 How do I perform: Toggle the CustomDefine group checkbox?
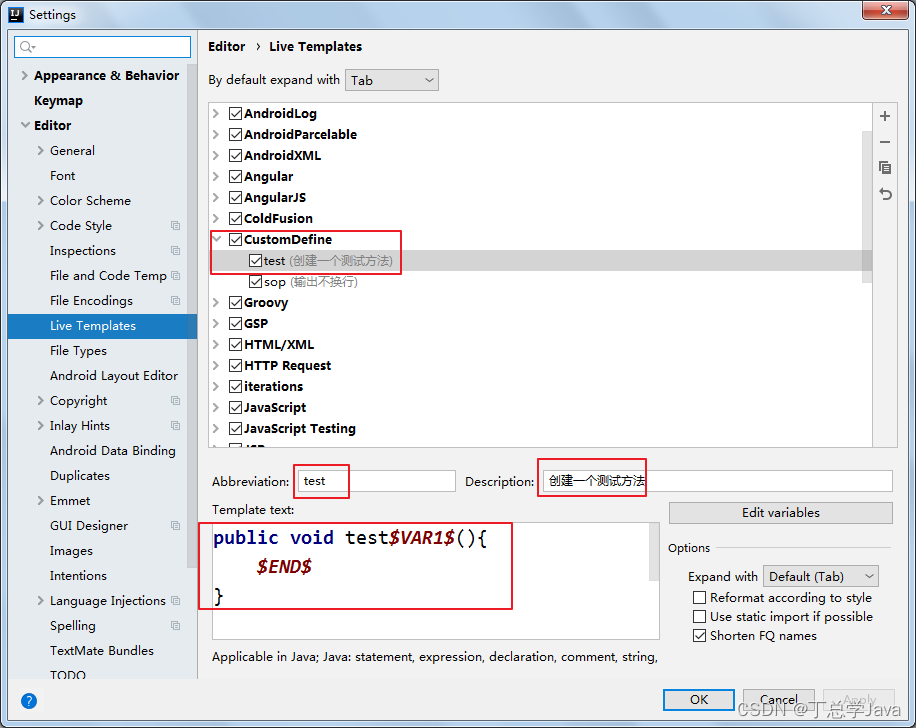235,240
